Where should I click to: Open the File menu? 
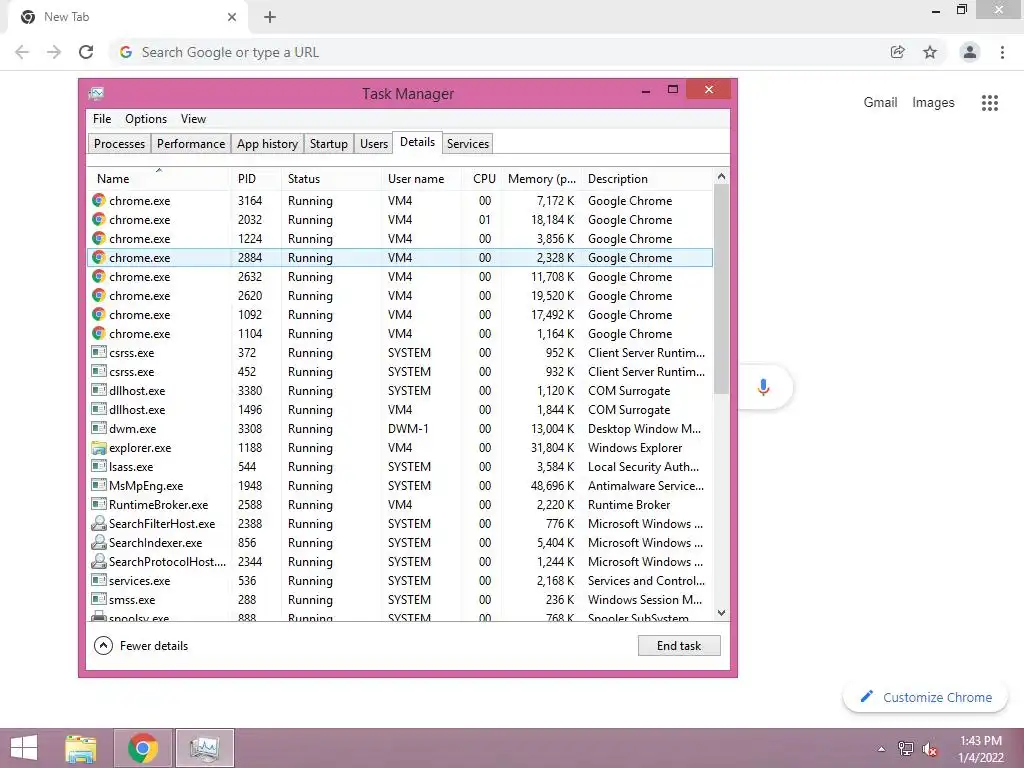click(102, 119)
